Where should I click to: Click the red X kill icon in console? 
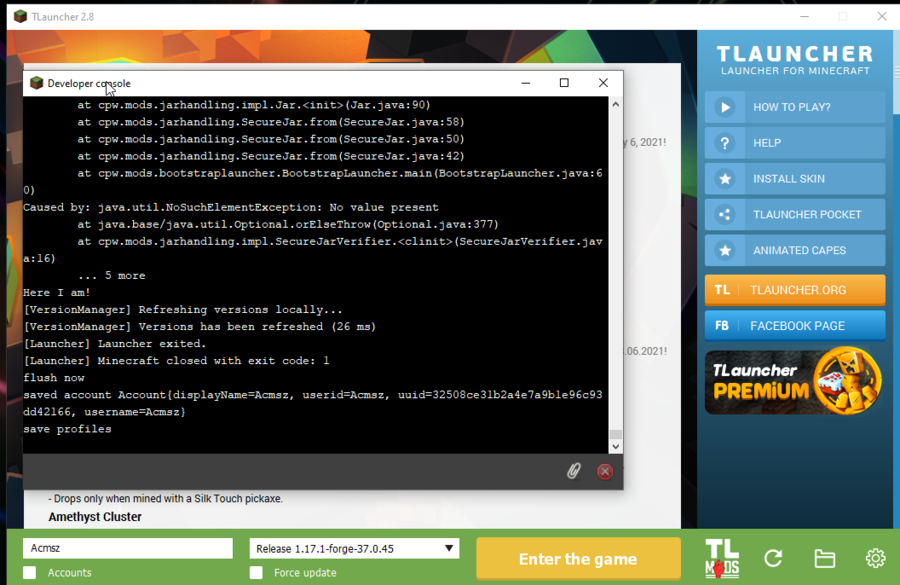pos(604,471)
